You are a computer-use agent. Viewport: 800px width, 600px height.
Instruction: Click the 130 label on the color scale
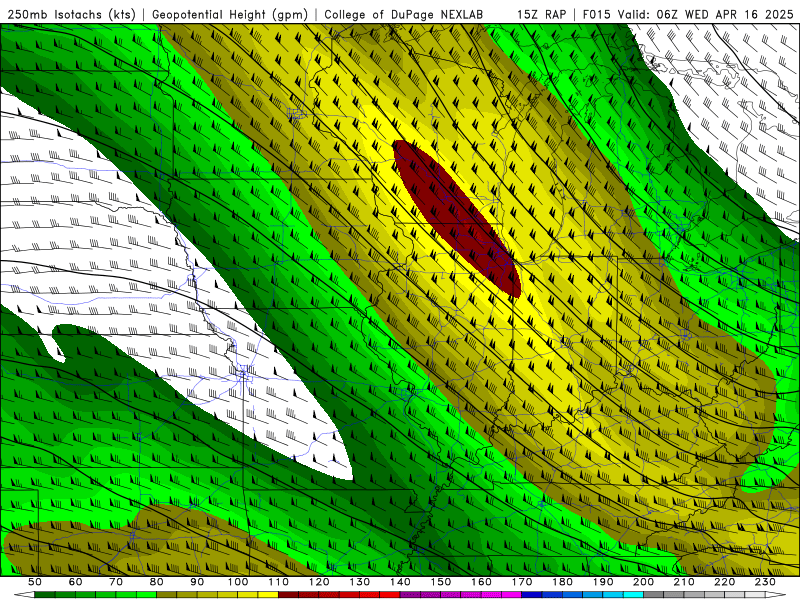tap(359, 582)
